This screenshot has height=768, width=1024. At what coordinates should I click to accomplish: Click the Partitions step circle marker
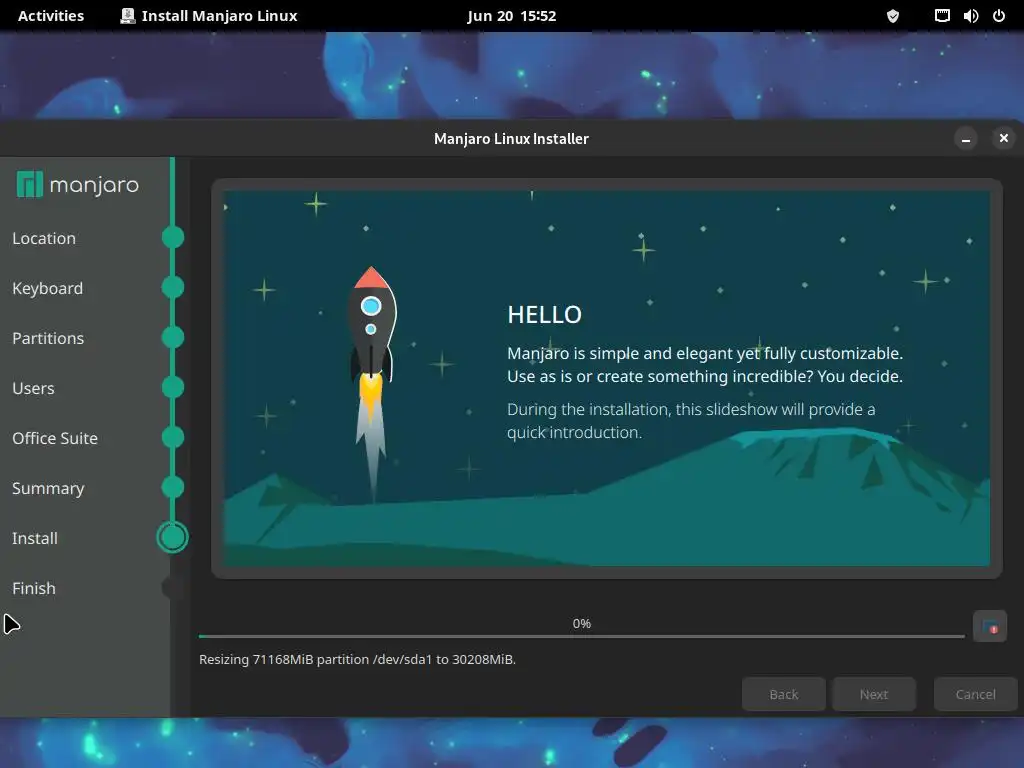coord(173,337)
